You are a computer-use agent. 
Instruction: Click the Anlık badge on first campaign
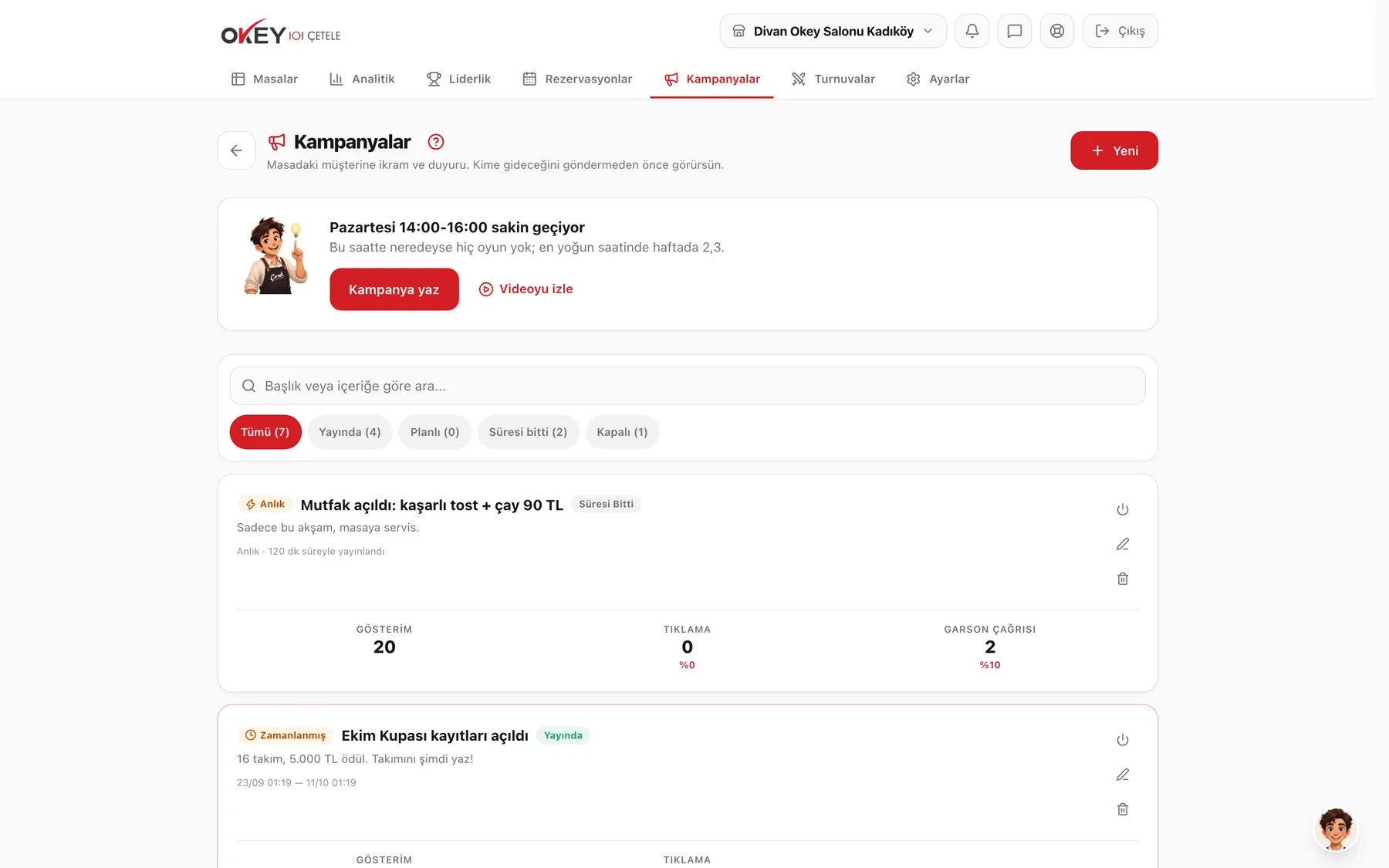[265, 505]
